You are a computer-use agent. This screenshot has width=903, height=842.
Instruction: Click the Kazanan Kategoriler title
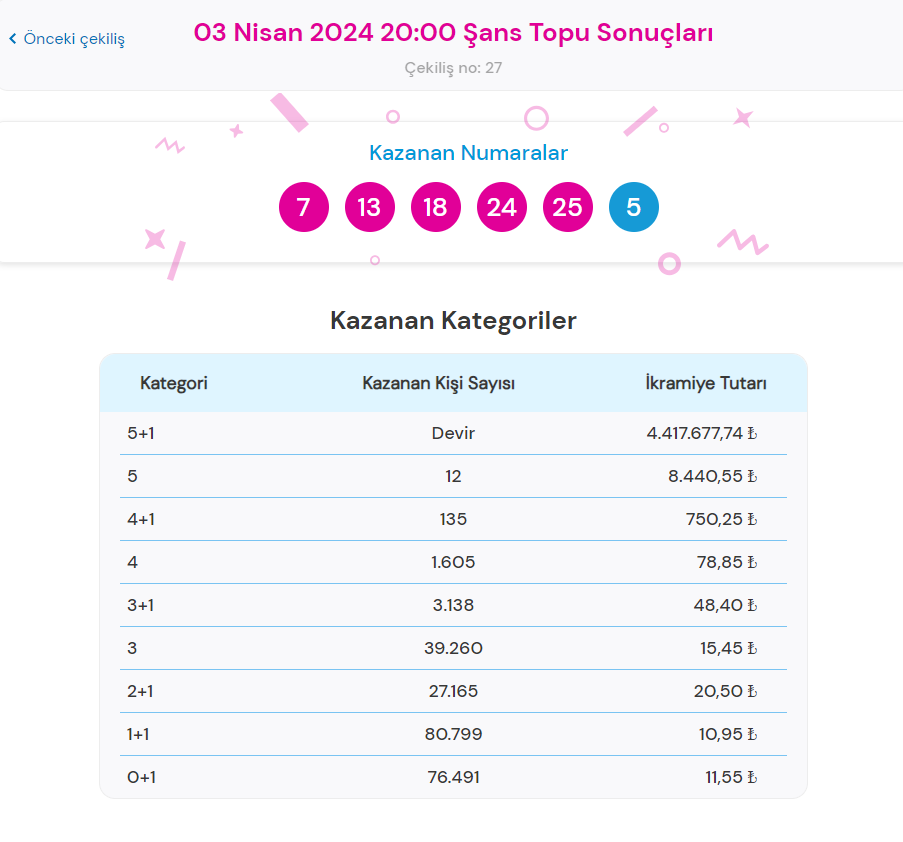click(452, 321)
